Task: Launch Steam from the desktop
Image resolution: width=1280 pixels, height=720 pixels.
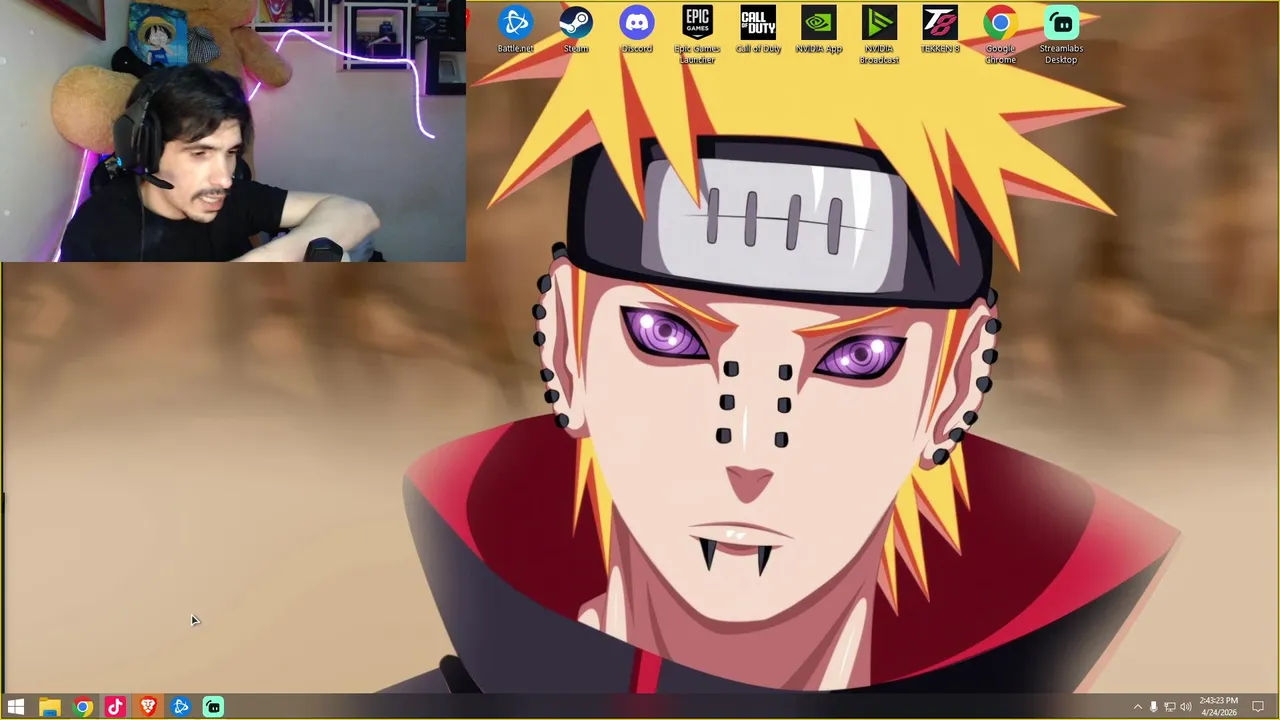Action: (576, 30)
